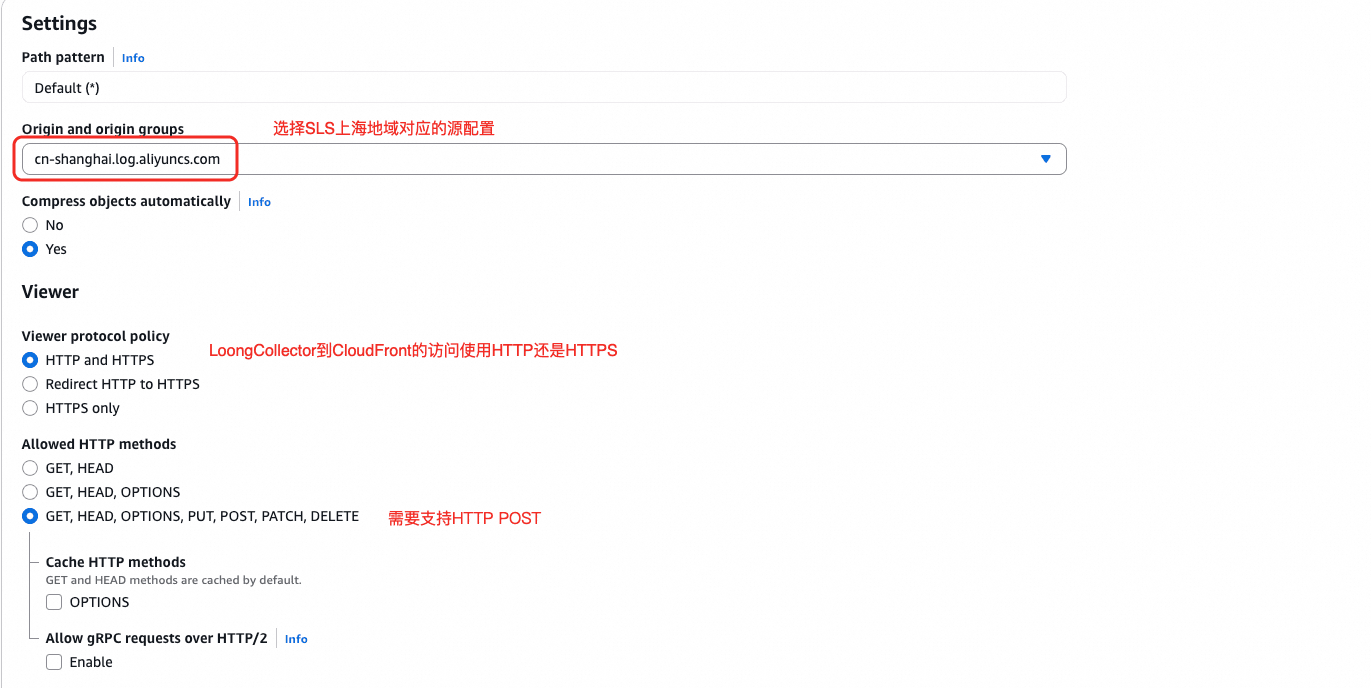Tick the OPTIONS cache methods checkbox
Screen dimensions: 1371x688
[x=54, y=602]
